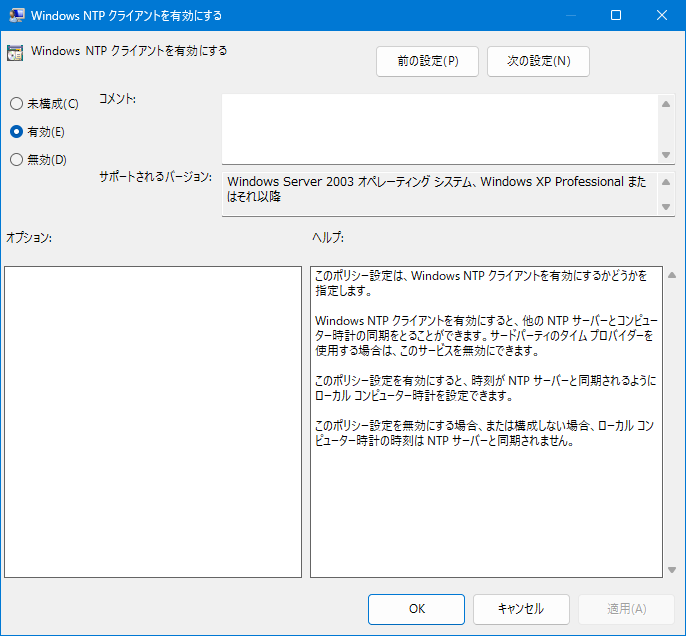Click help pane scroll up arrow
This screenshot has height=636, width=686.
click(x=672, y=275)
